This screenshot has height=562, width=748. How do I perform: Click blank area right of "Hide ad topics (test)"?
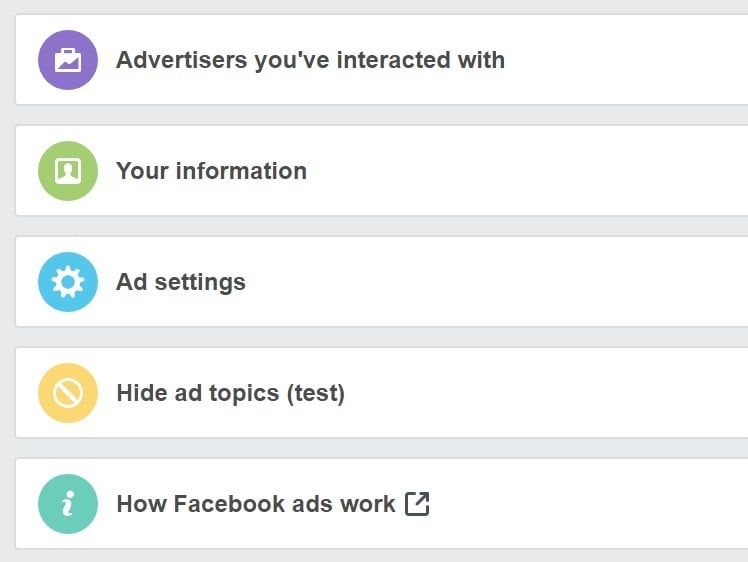(540, 393)
